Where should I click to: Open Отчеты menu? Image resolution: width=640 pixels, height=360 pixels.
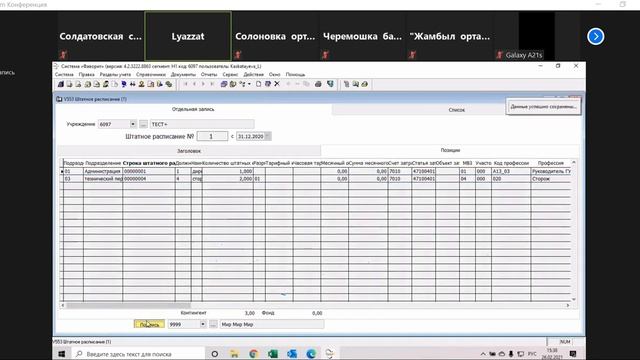click(209, 75)
